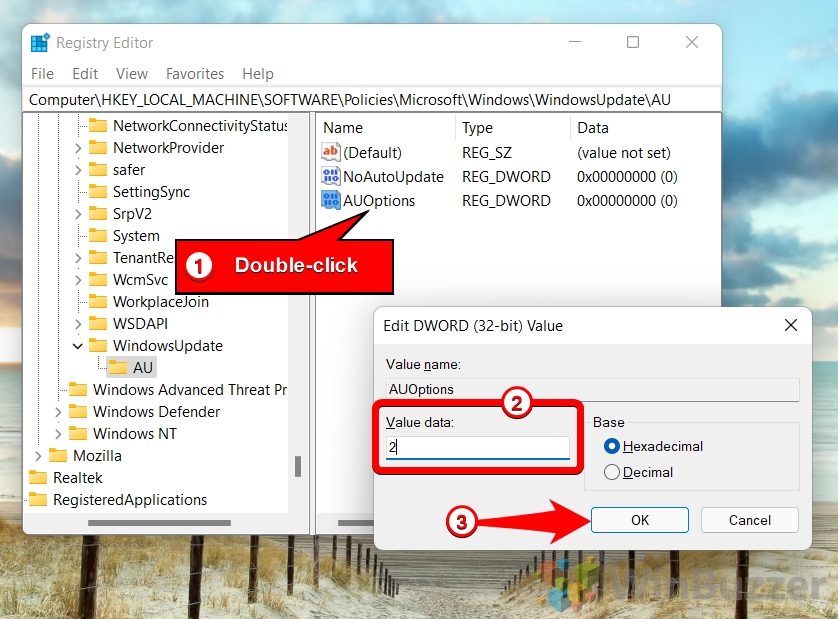Screen dimensions: 838x619
Task: Click the Registry Editor app icon
Action: pyautogui.click(x=40, y=43)
